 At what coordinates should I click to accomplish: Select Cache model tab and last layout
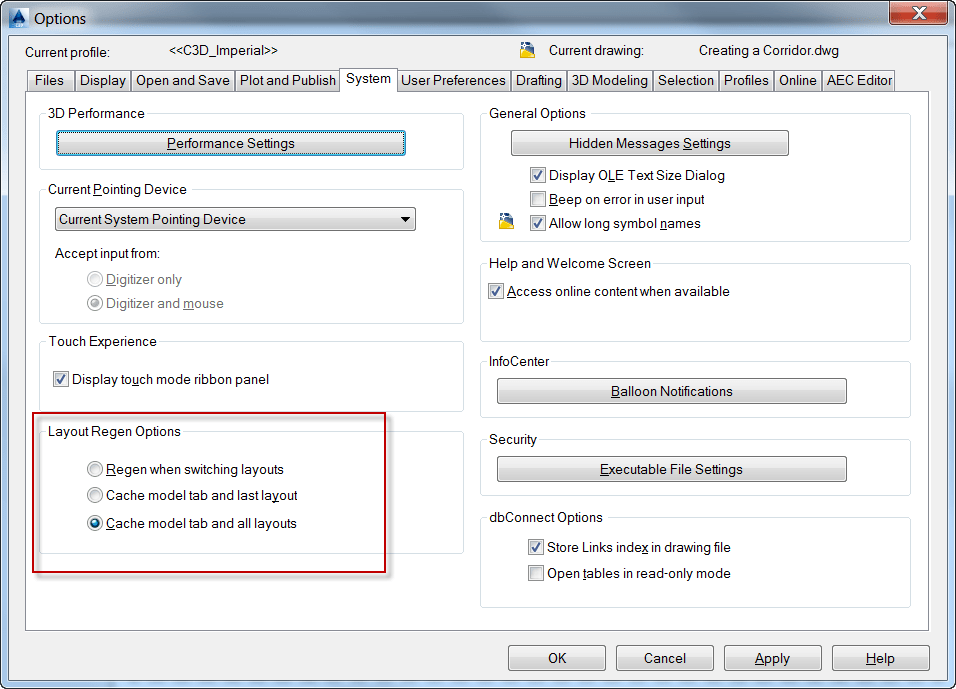point(95,496)
